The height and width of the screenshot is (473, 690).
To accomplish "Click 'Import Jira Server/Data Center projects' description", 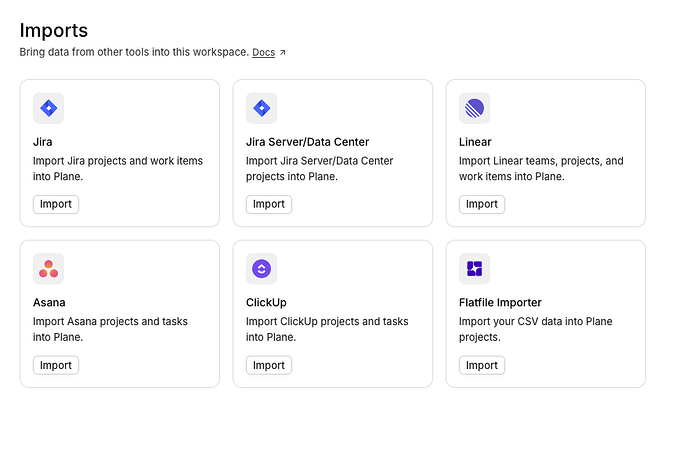I will coord(319,169).
